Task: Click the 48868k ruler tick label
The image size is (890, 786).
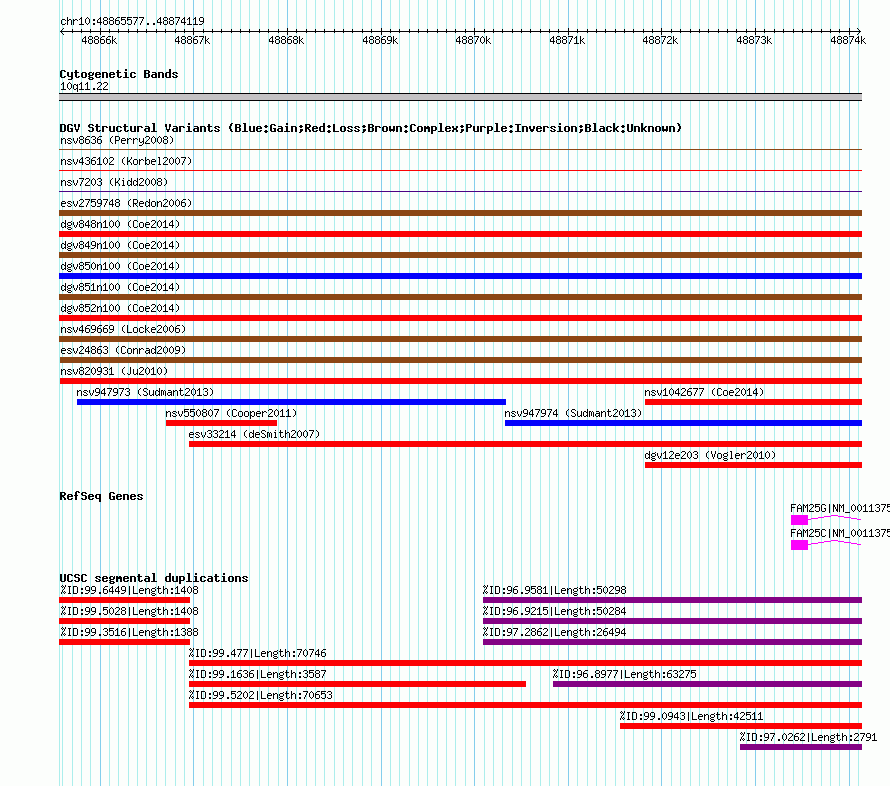Action: point(286,40)
